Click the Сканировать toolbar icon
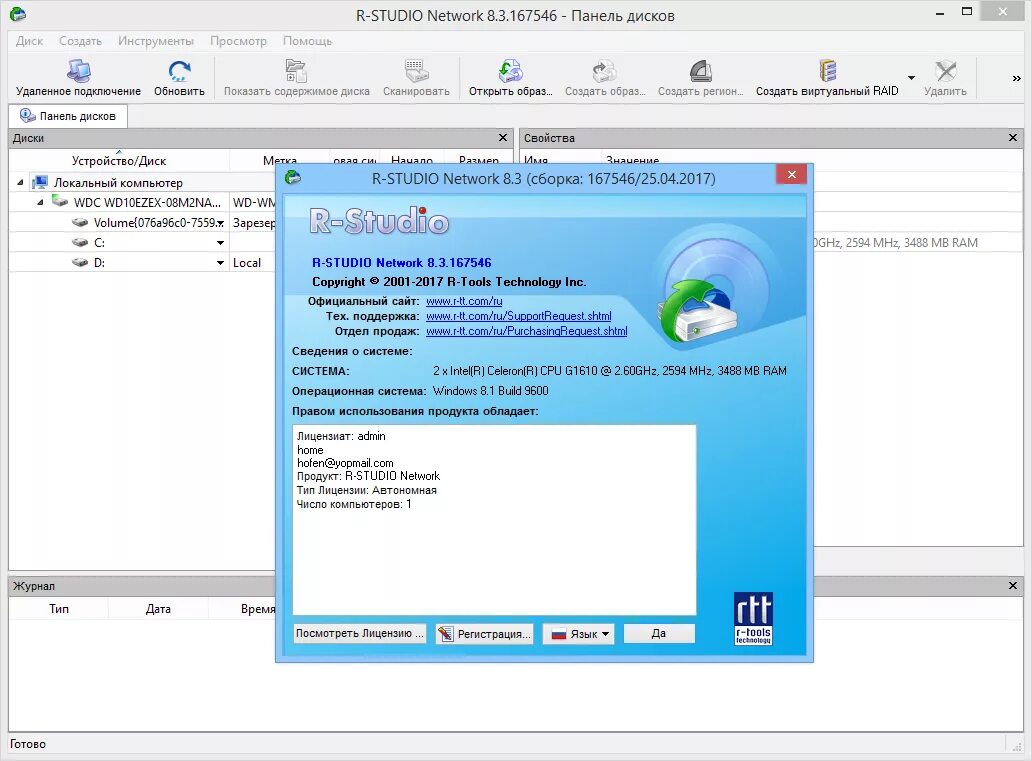Screen dimensions: 1032x761 pyautogui.click(x=416, y=70)
